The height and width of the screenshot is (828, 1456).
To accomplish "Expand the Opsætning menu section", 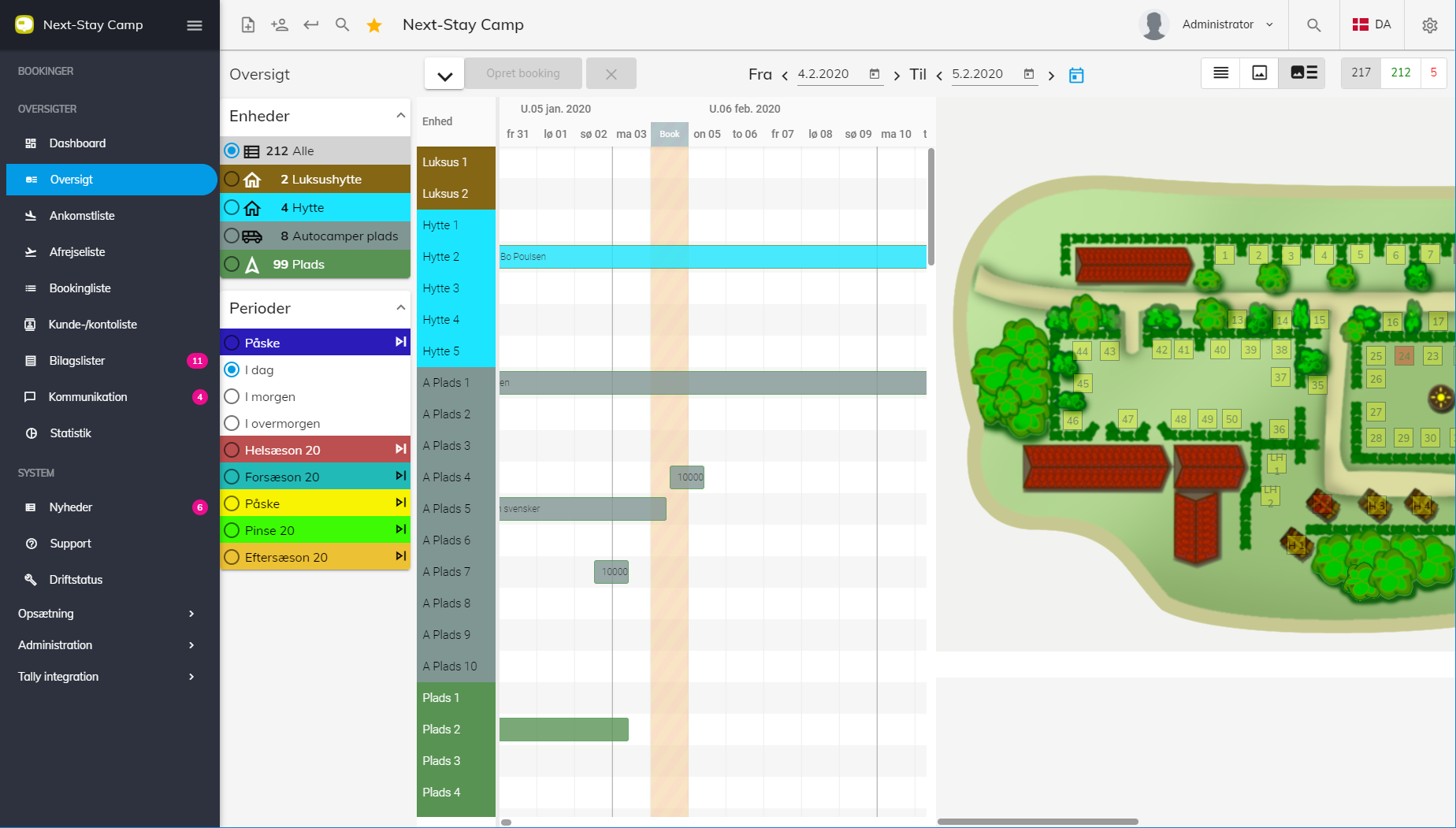I will click(110, 614).
